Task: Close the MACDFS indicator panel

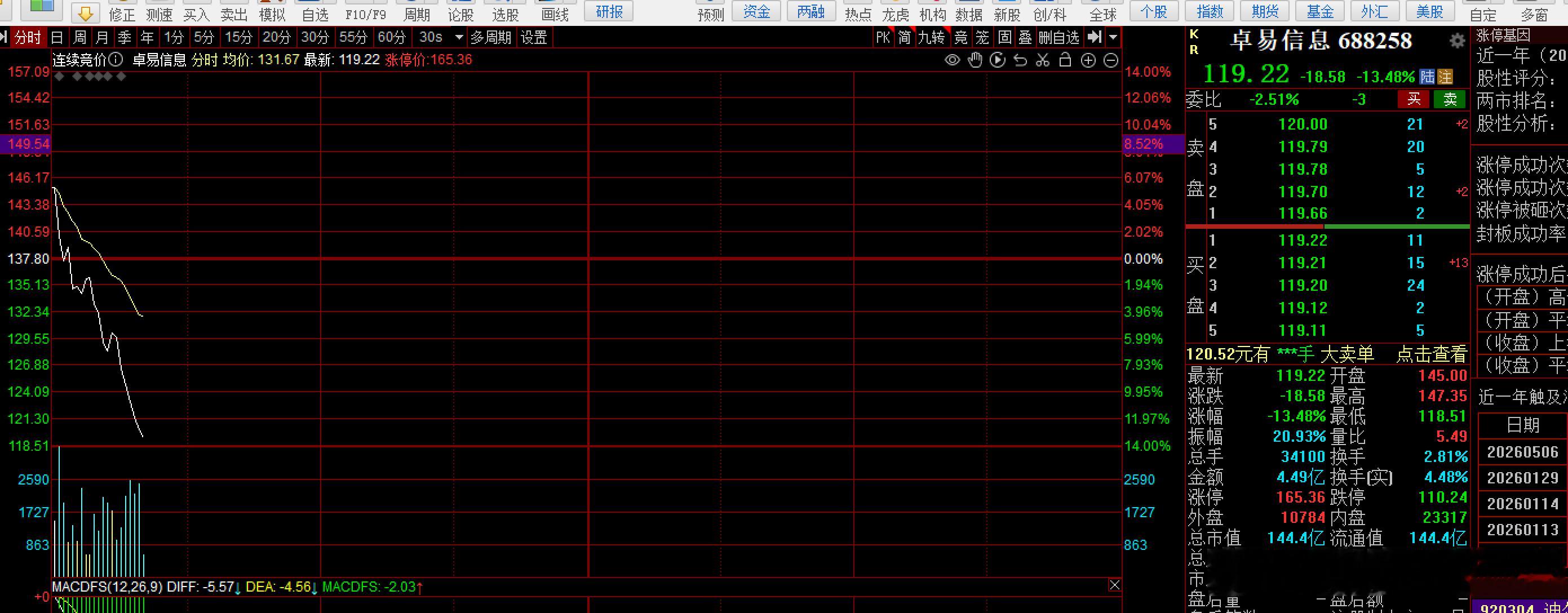Action: pyautogui.click(x=1114, y=585)
